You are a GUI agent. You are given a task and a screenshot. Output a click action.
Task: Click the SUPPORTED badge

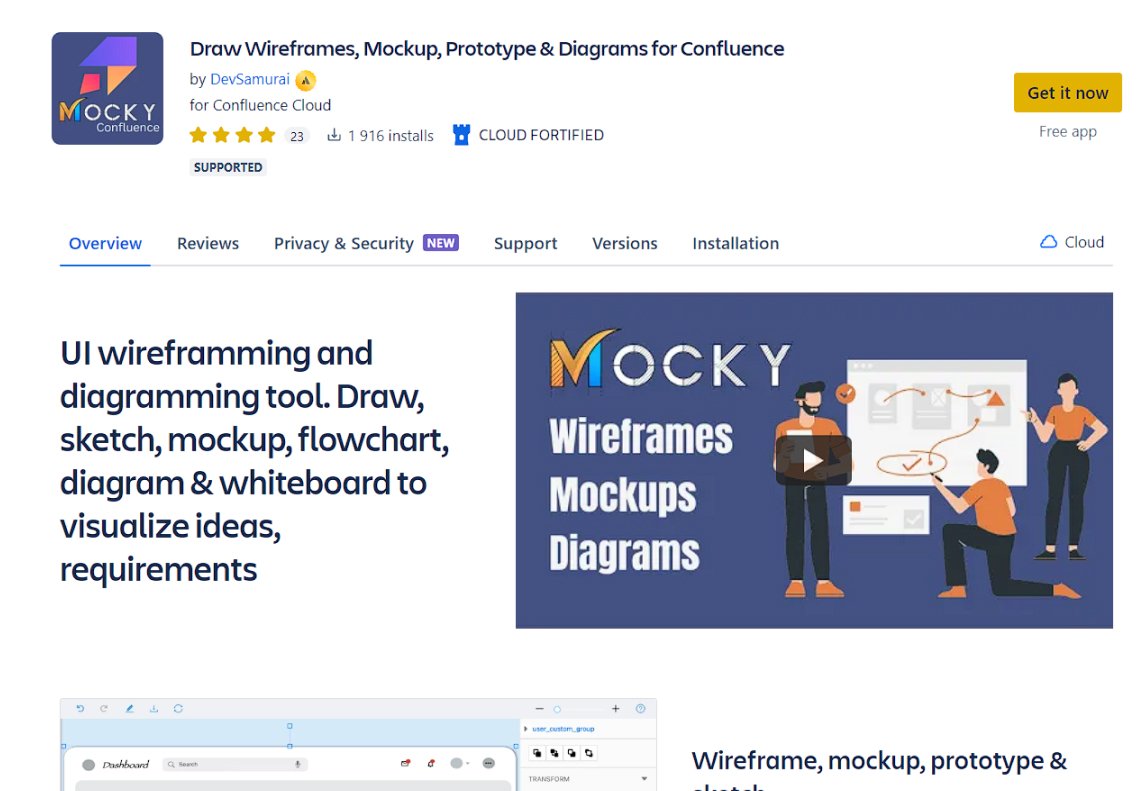(228, 168)
